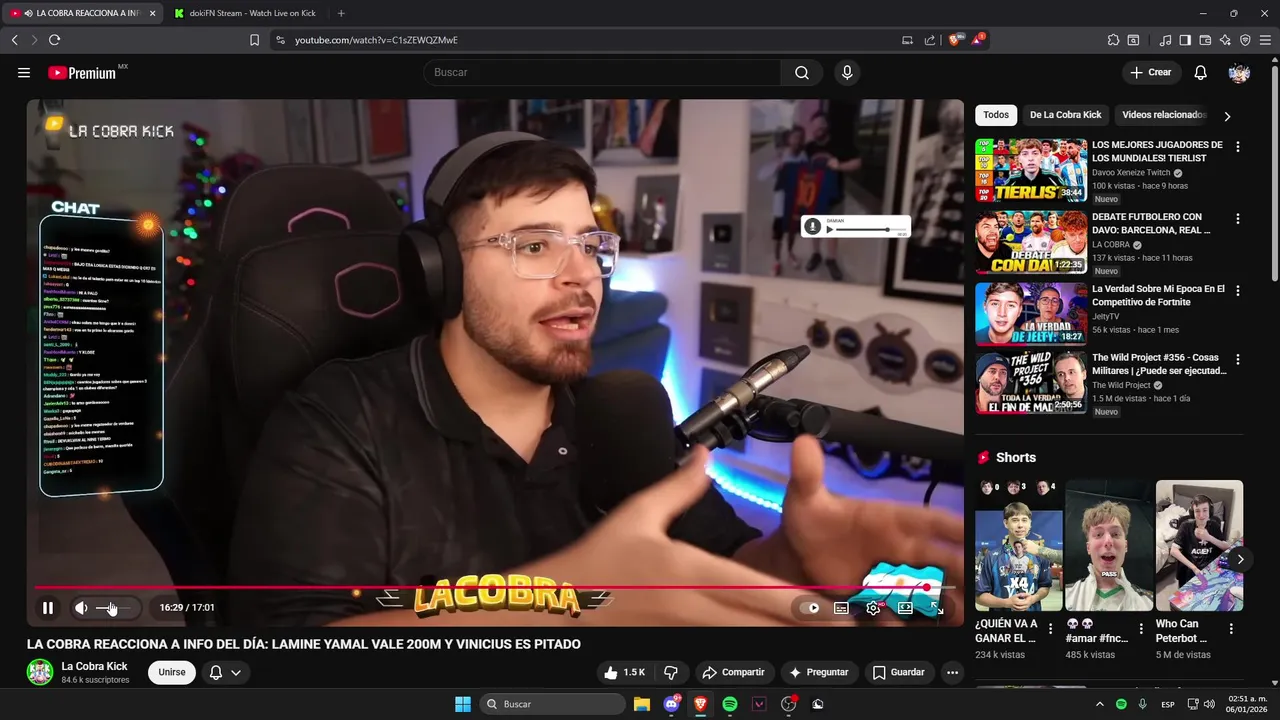Screen dimensions: 1280x720
Task: Adjust the video volume slider
Action: click(x=113, y=608)
